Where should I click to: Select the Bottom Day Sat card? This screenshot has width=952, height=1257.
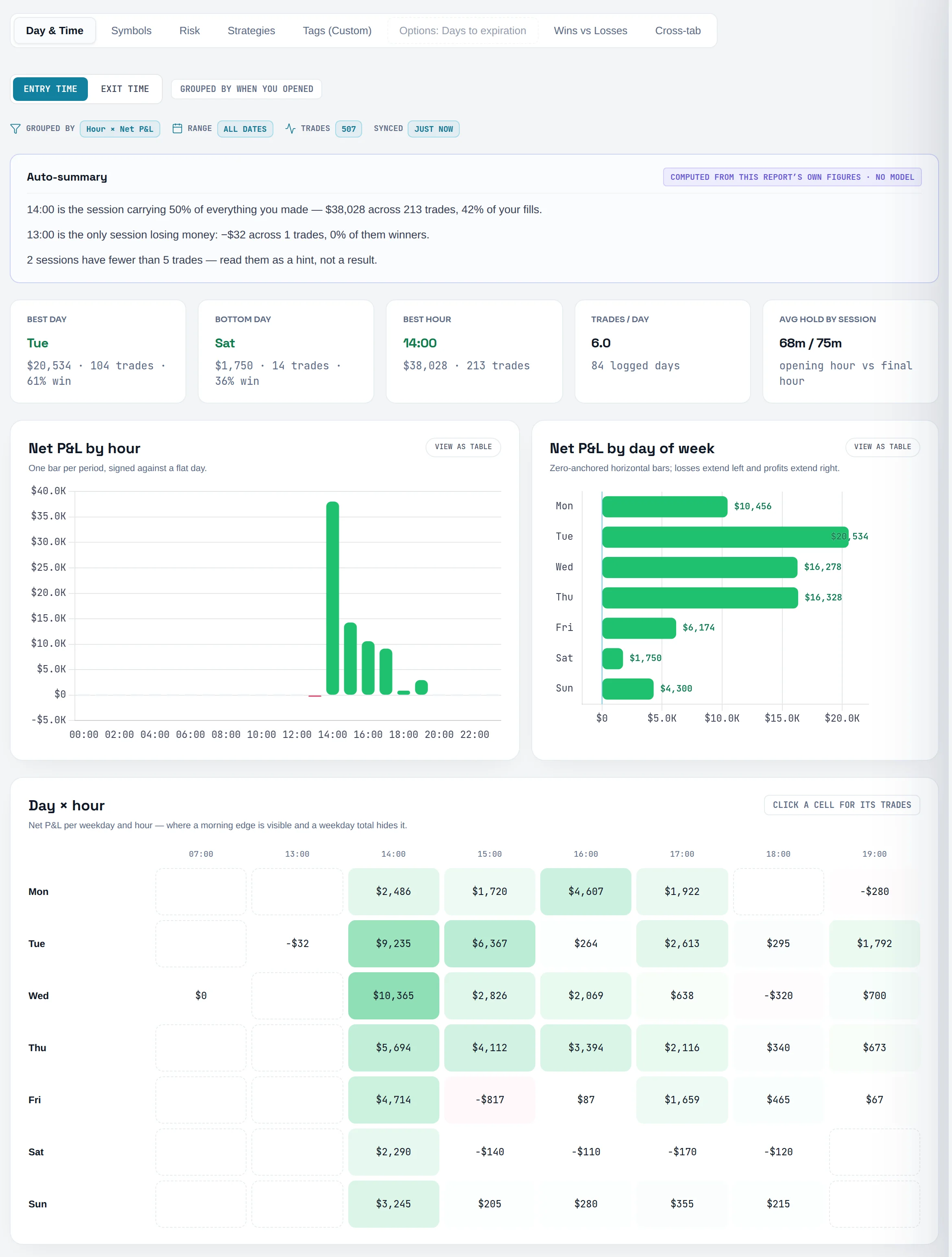(x=286, y=352)
